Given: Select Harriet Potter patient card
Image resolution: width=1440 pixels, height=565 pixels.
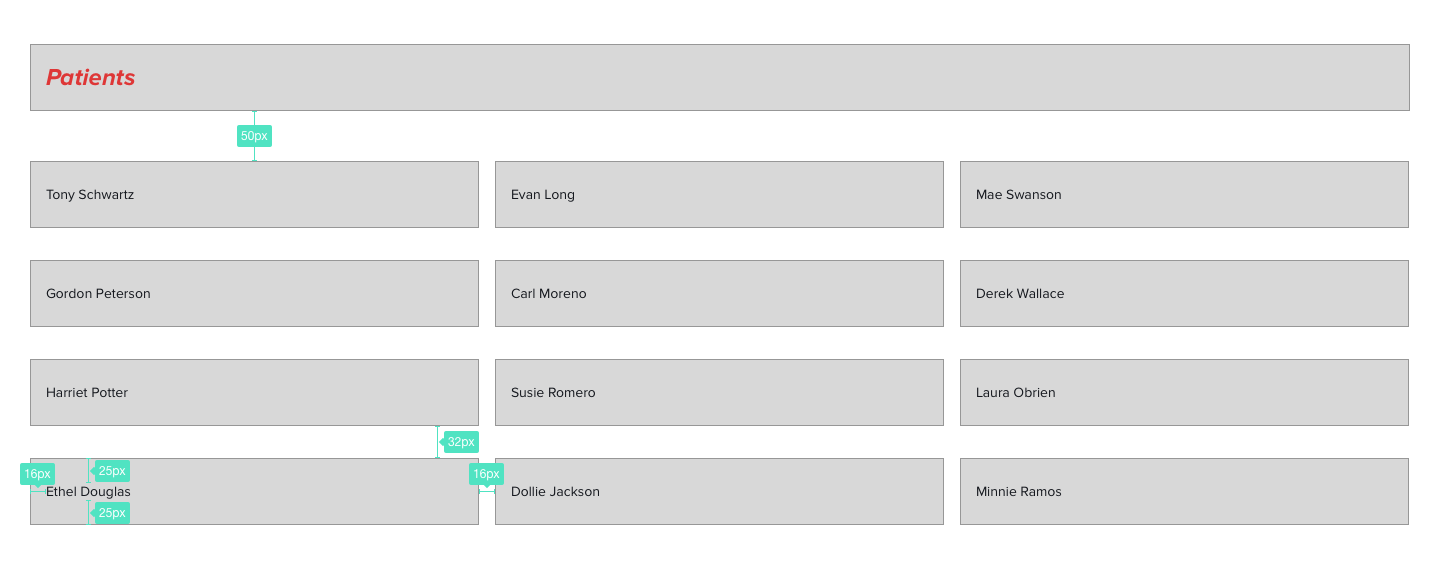Looking at the screenshot, I should [254, 392].
